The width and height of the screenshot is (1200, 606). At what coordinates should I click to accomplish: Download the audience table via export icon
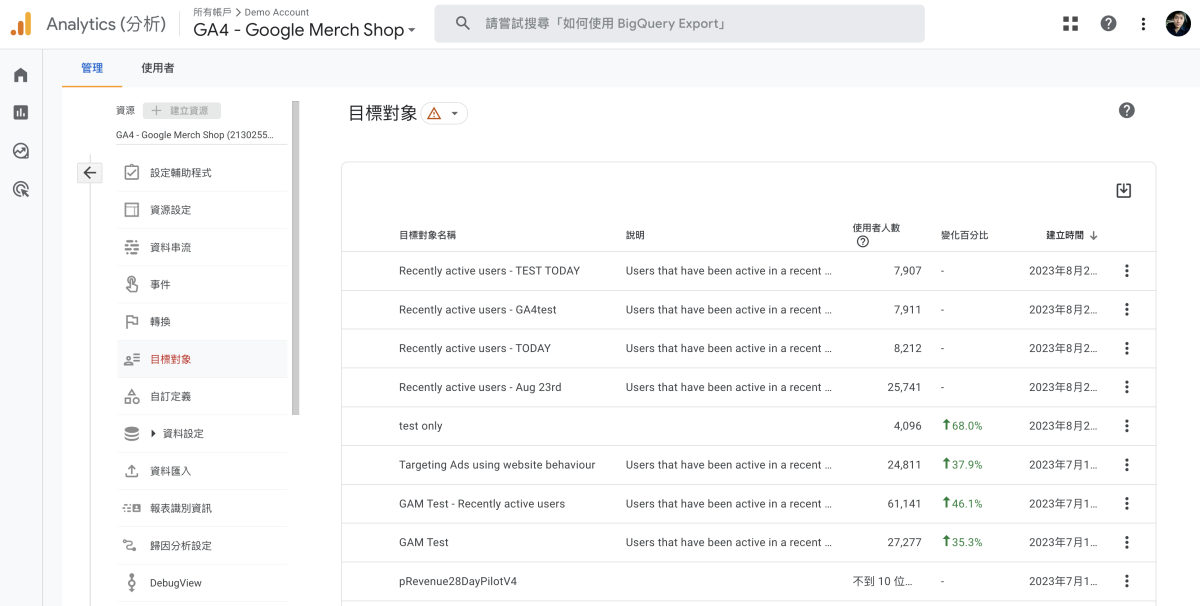(1124, 190)
